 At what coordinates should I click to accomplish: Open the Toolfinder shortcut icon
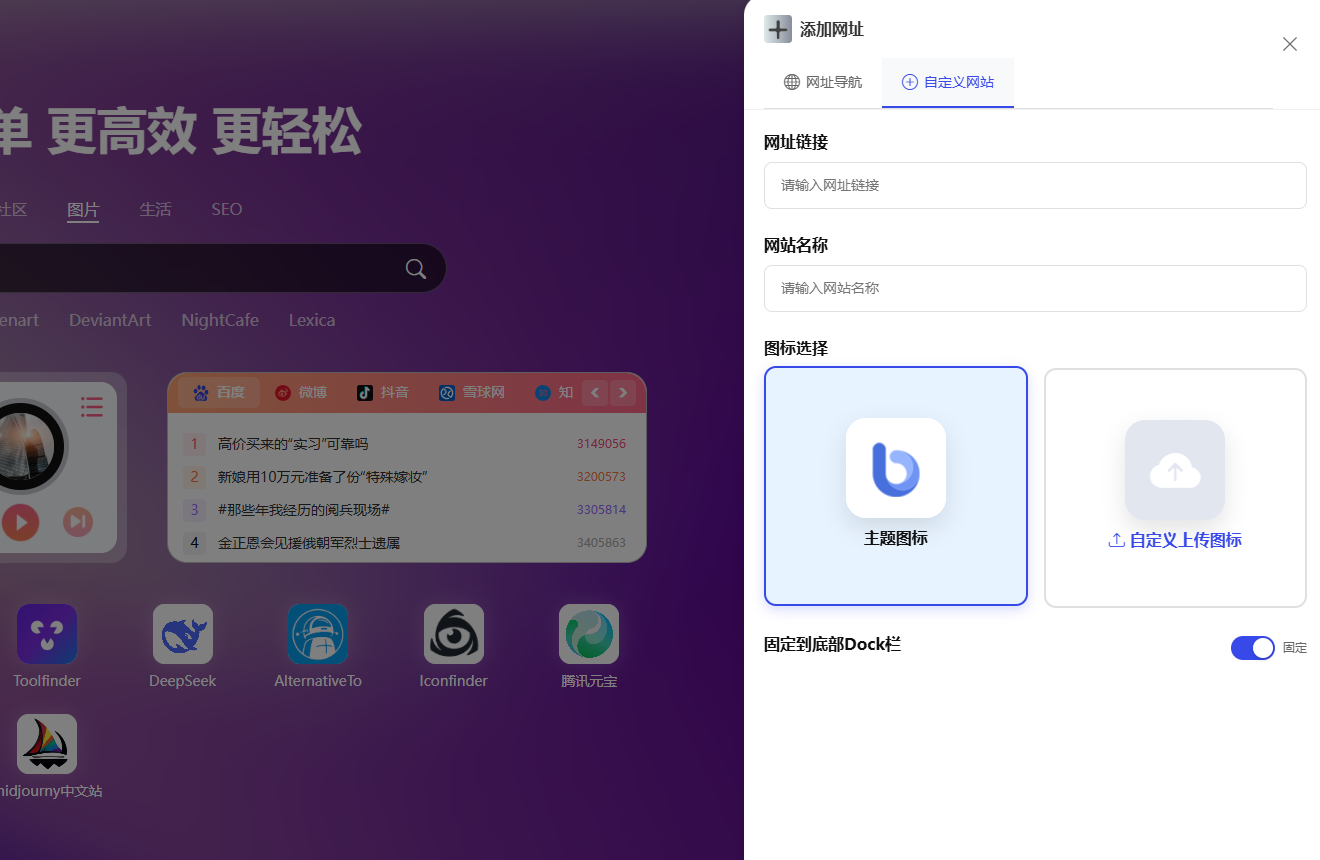[x=47, y=634]
